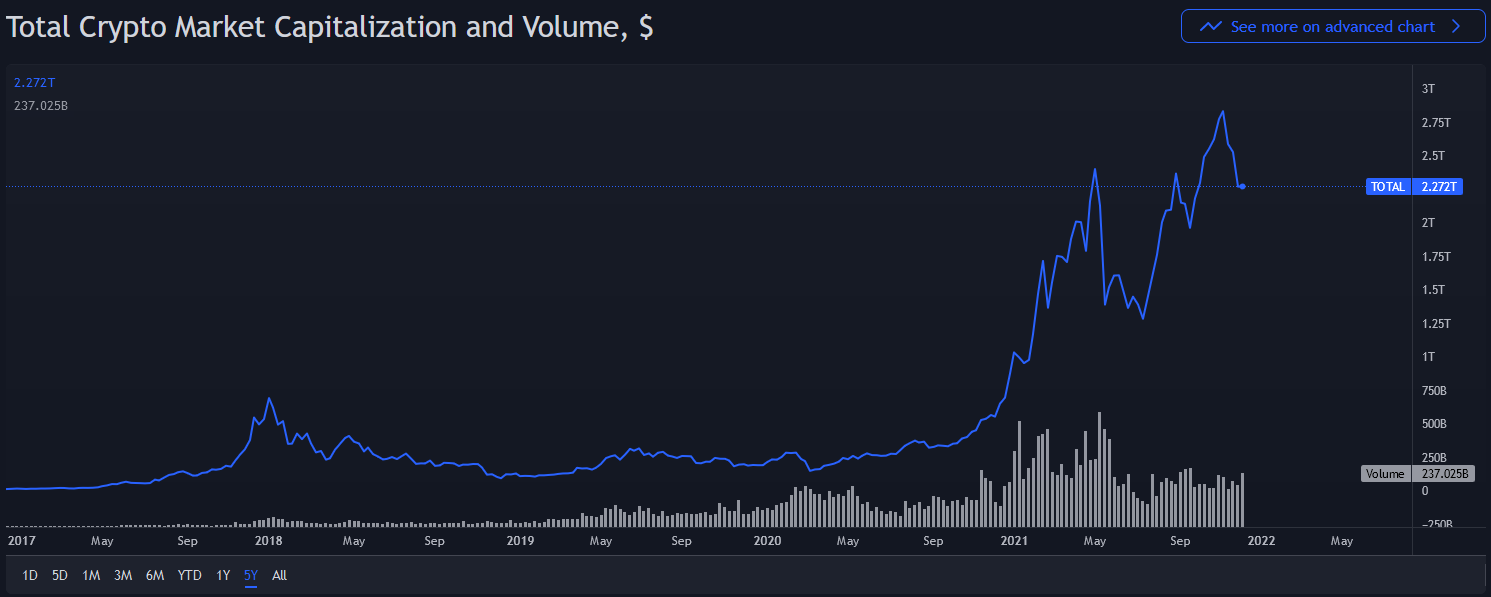Click the 750B price axis label
1491x597 pixels.
1434,391
